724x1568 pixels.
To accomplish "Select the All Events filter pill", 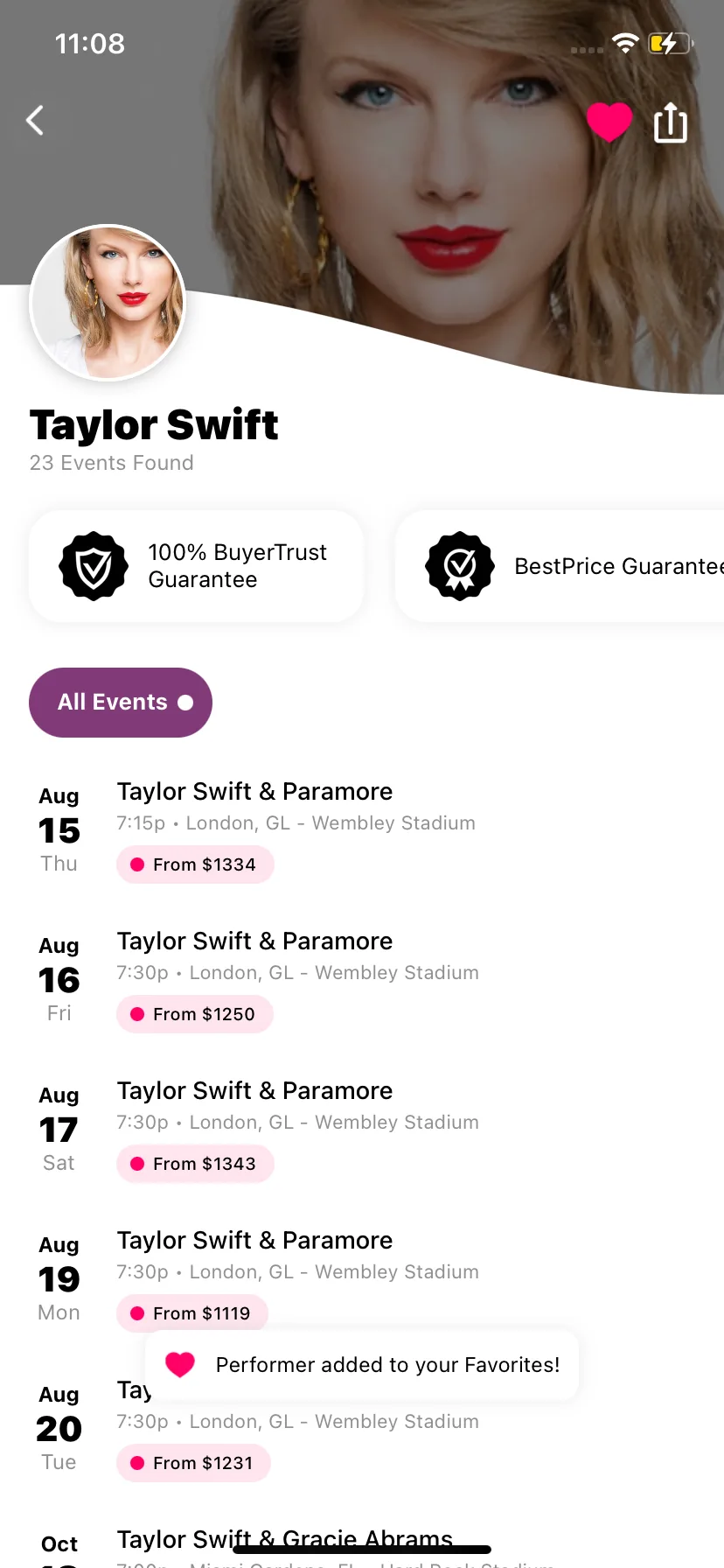I will click(121, 703).
